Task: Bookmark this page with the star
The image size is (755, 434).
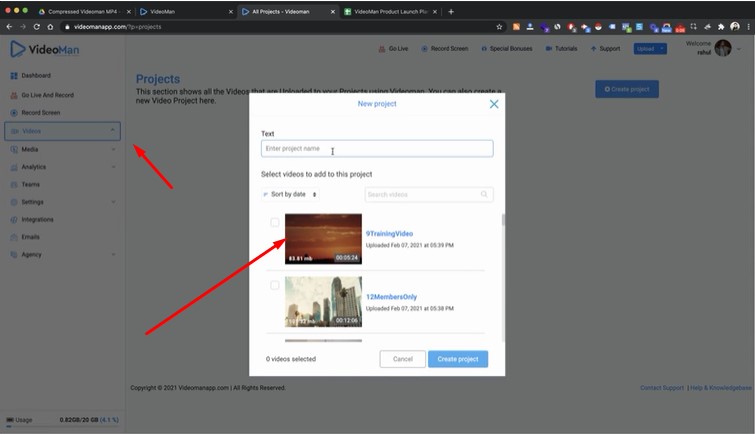Action: (499, 27)
